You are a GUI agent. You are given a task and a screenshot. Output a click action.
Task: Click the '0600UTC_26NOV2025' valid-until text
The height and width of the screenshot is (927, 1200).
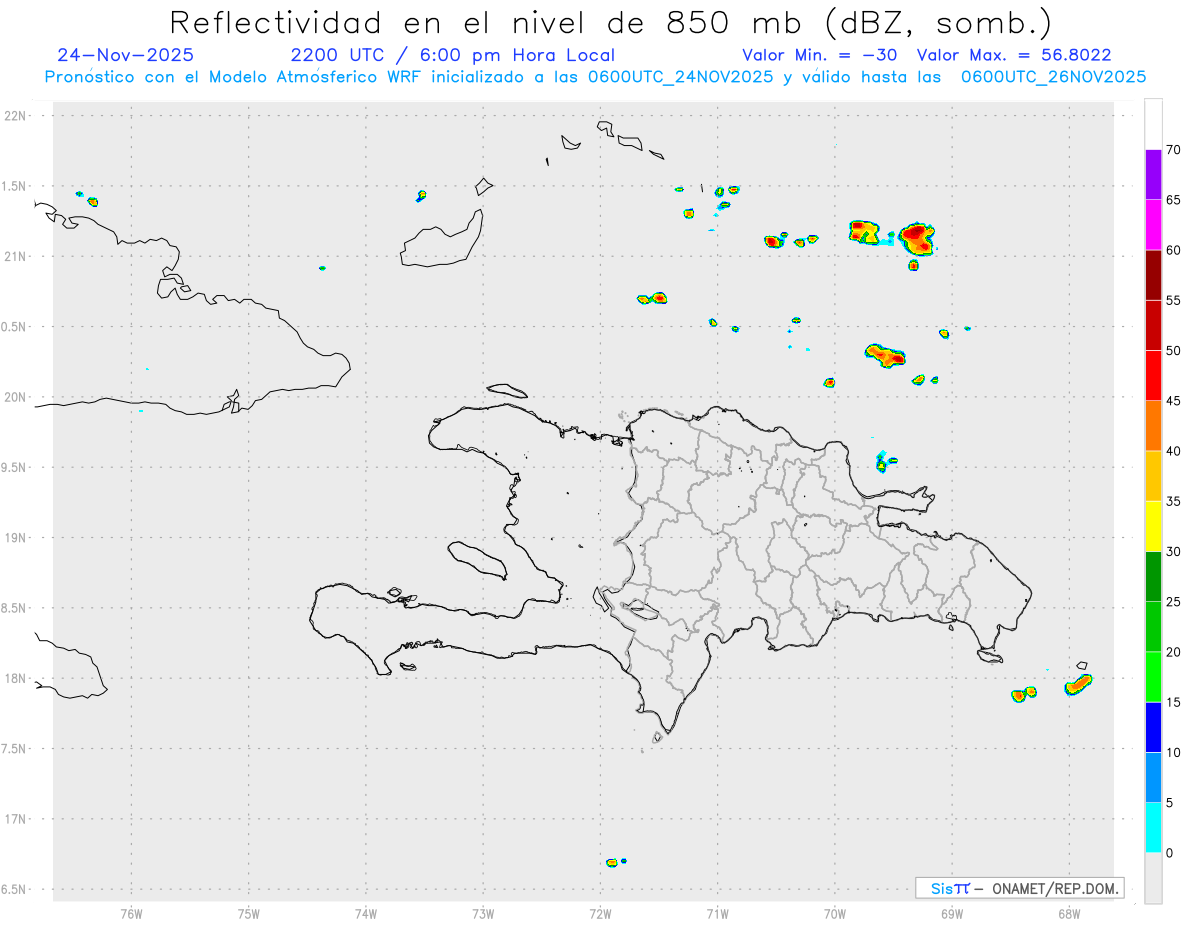[1053, 77]
